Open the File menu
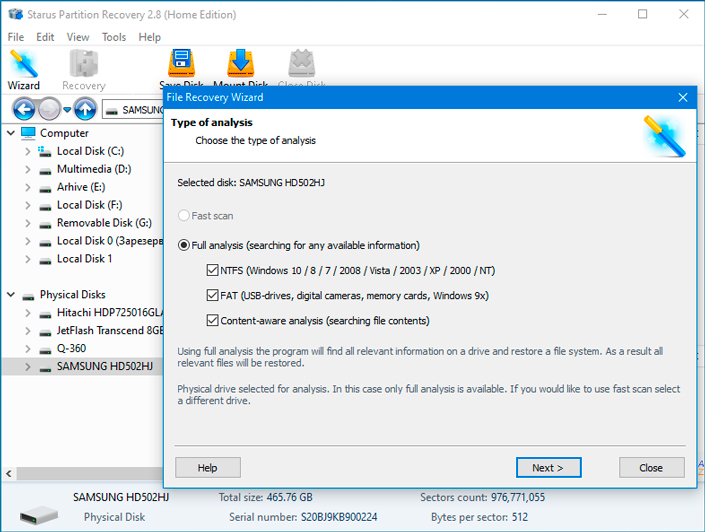The image size is (705, 532). pos(16,37)
